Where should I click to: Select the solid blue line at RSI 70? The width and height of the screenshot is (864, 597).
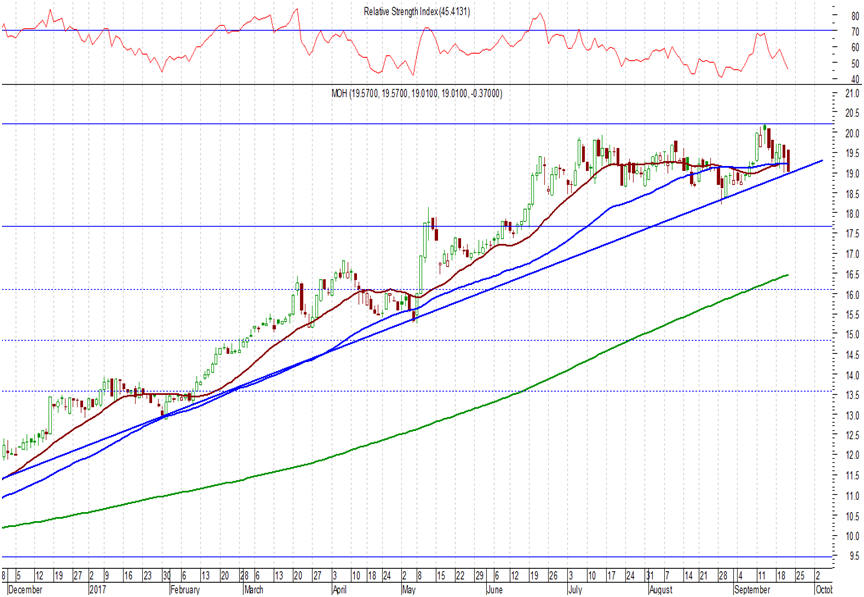419,30
